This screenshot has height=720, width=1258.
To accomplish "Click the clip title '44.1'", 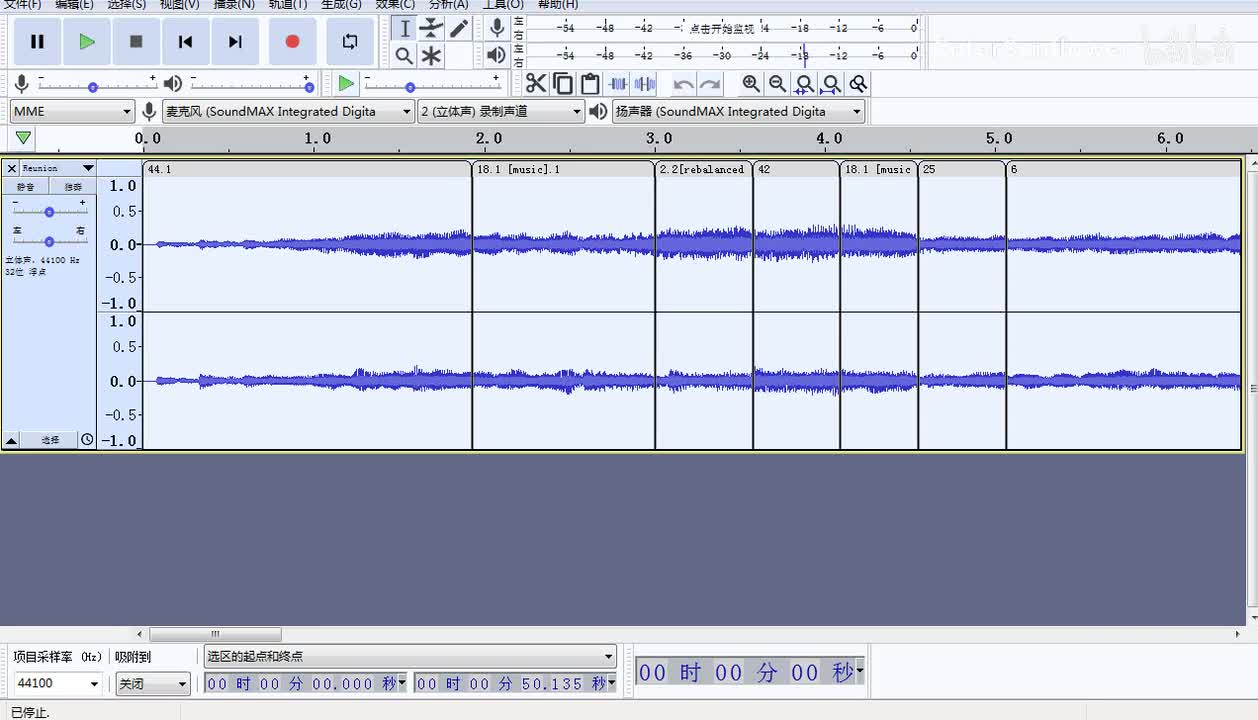I will (159, 169).
